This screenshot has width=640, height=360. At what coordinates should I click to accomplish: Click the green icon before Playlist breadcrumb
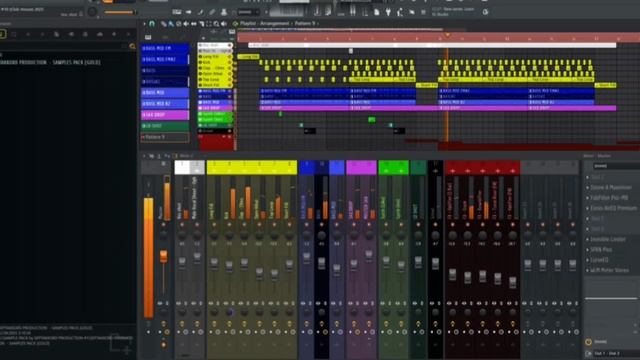tap(235, 24)
